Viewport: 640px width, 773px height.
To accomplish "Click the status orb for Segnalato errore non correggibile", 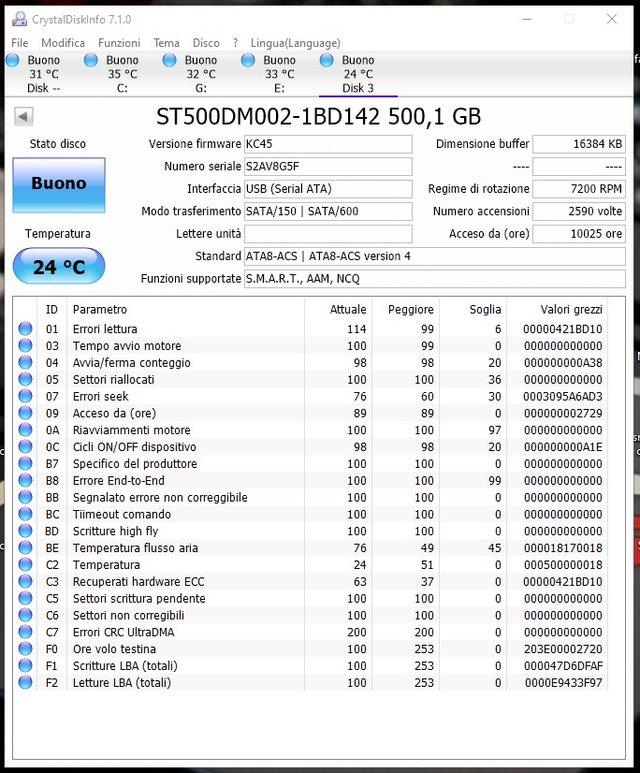I will coord(25,497).
